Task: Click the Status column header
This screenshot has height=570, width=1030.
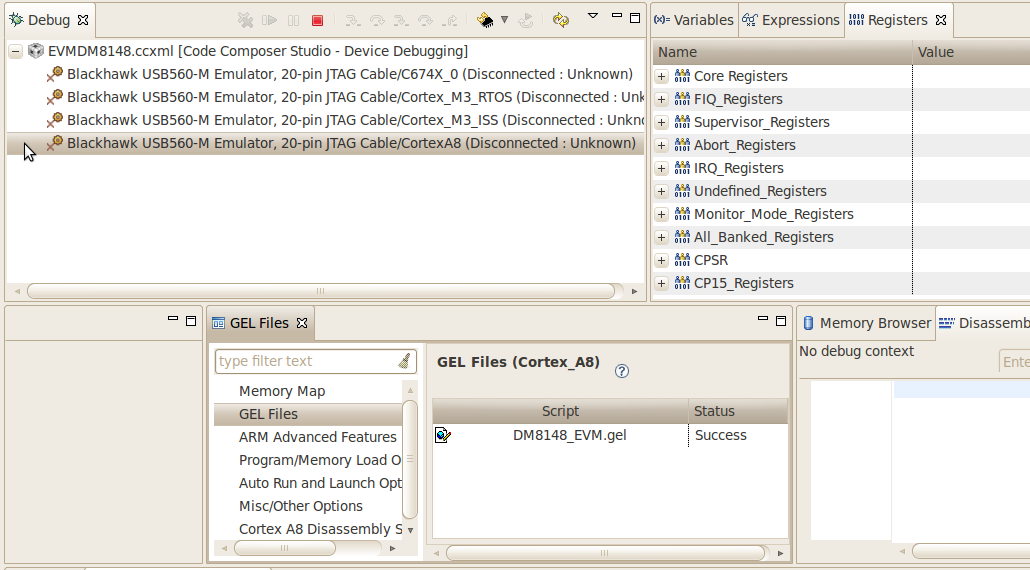Action: (738, 411)
